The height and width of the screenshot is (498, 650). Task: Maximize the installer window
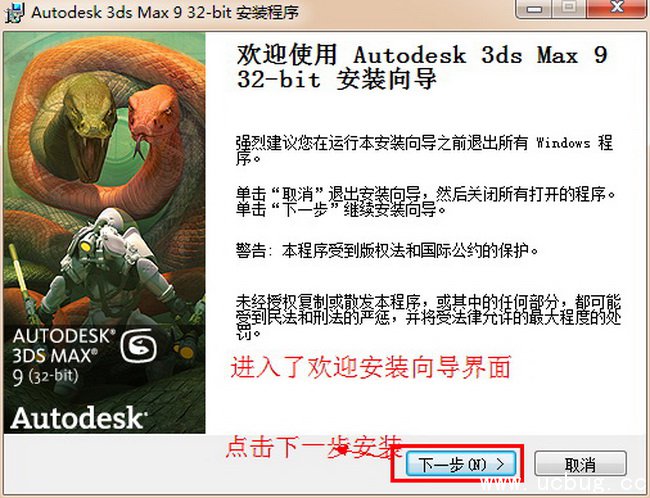tap(570, 8)
